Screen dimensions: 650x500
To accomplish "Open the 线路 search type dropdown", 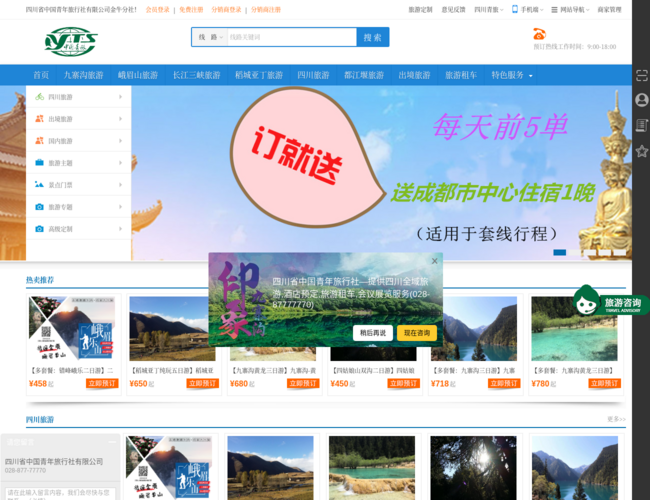I will [210, 37].
